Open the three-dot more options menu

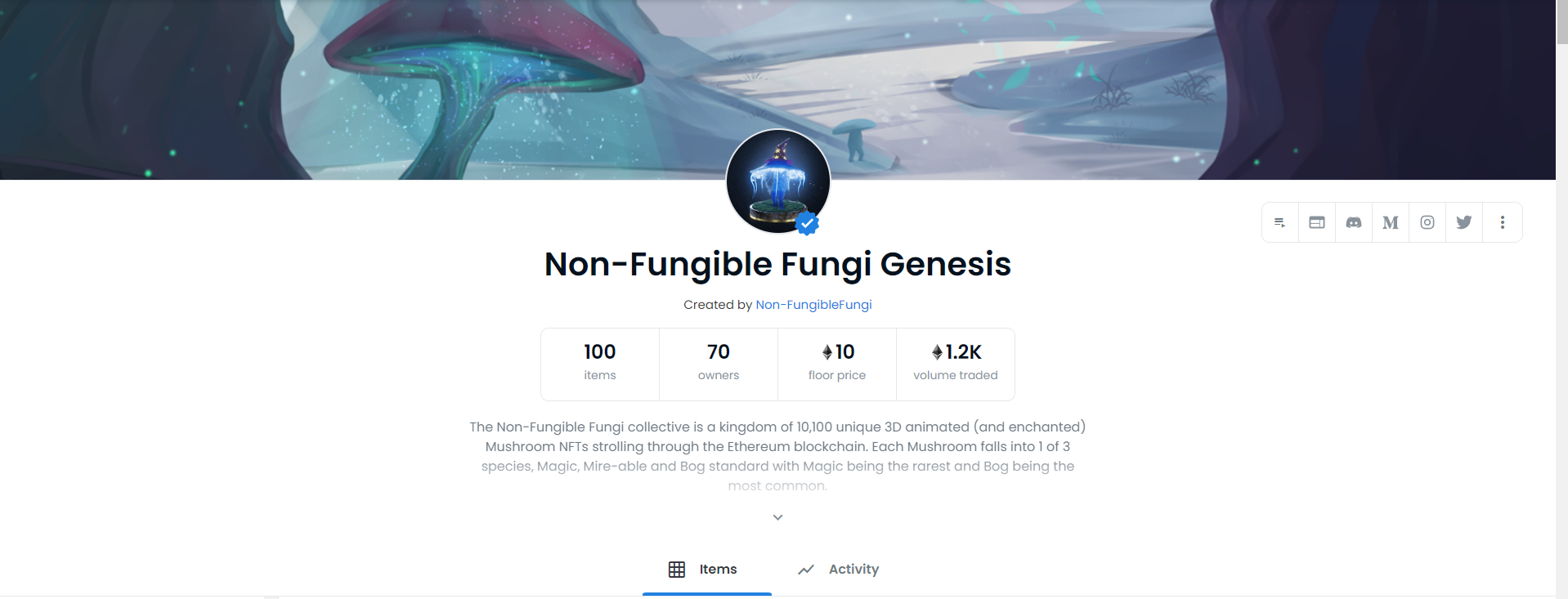[x=1503, y=222]
